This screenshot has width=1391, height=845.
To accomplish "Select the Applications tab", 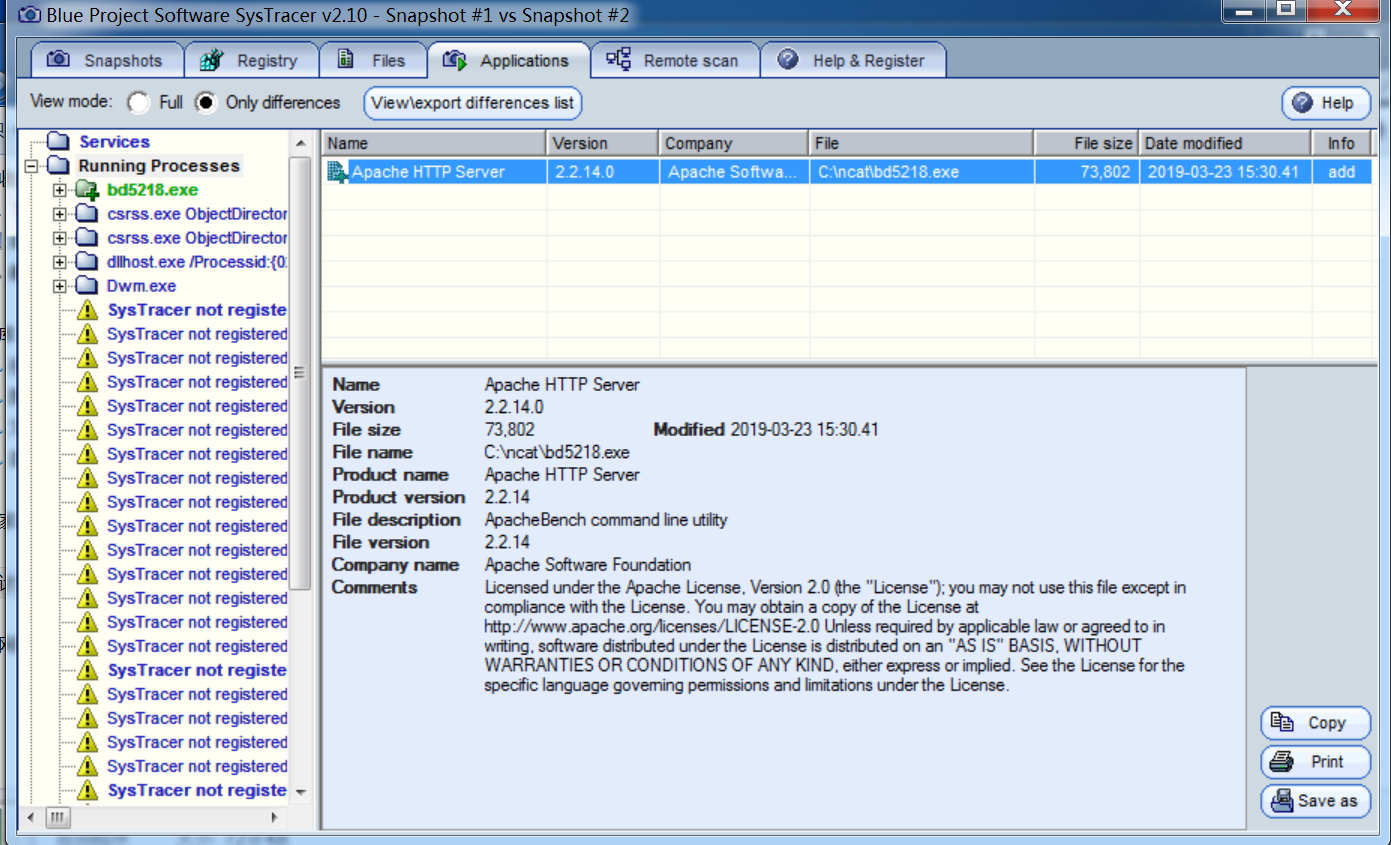I will coord(508,60).
